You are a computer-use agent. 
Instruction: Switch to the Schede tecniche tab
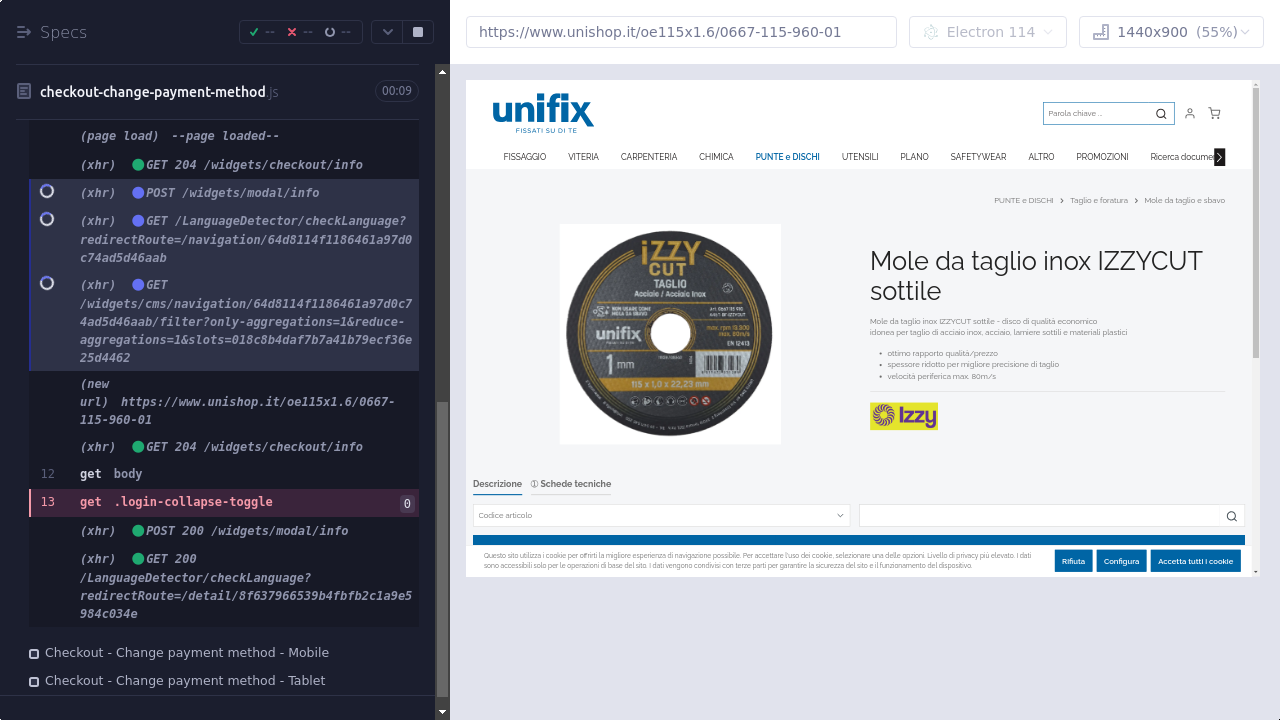tap(571, 484)
